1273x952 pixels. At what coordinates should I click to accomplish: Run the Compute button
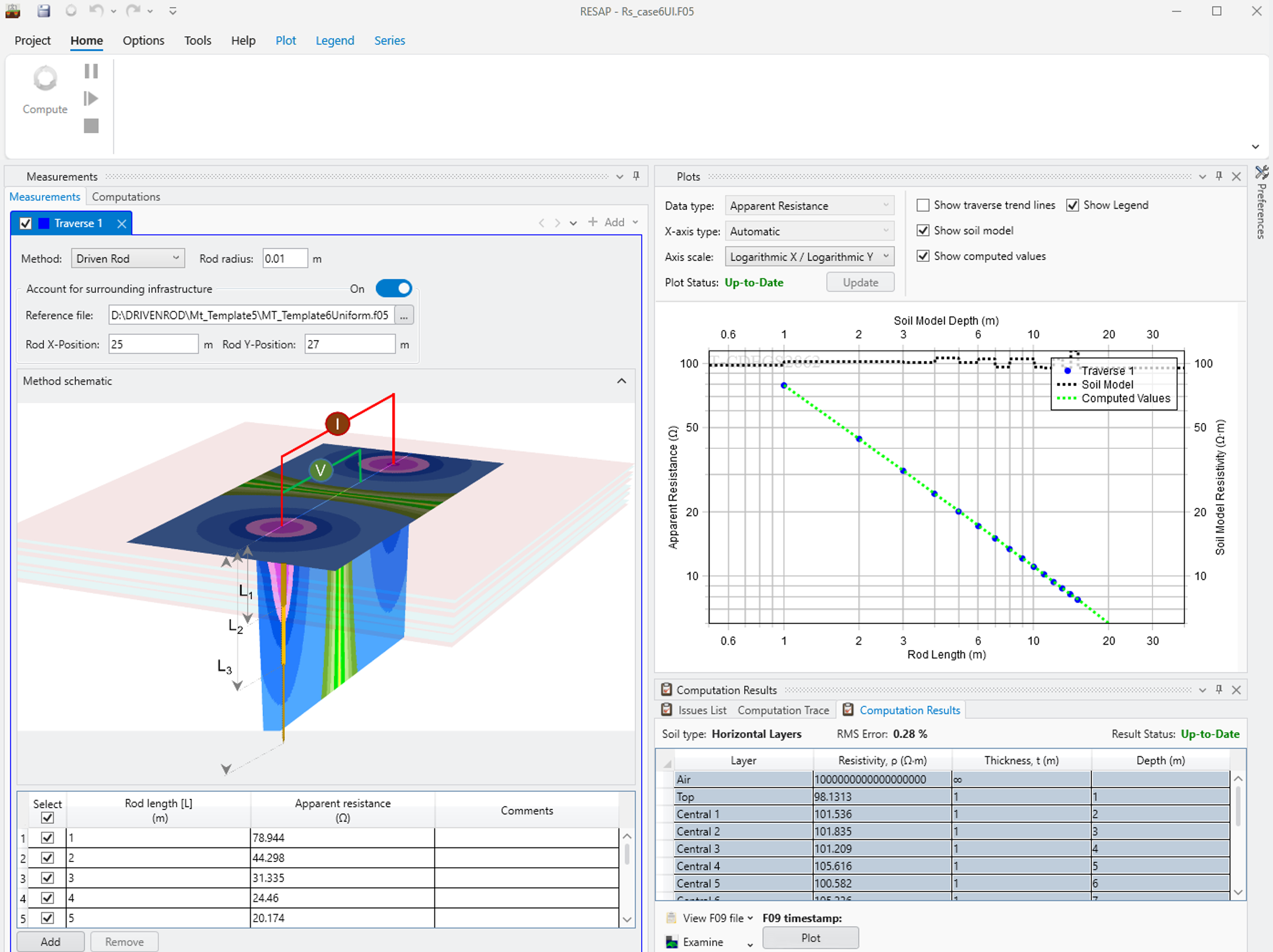(45, 90)
